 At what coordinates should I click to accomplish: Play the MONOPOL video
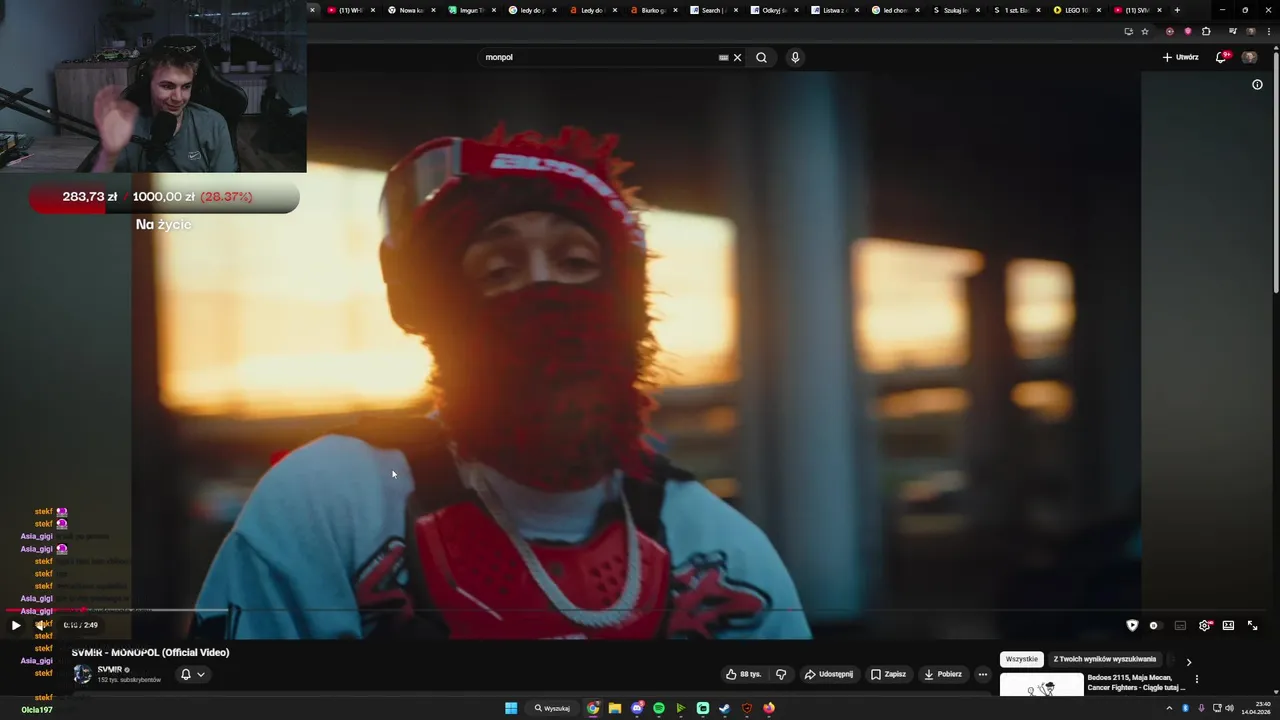[16, 625]
